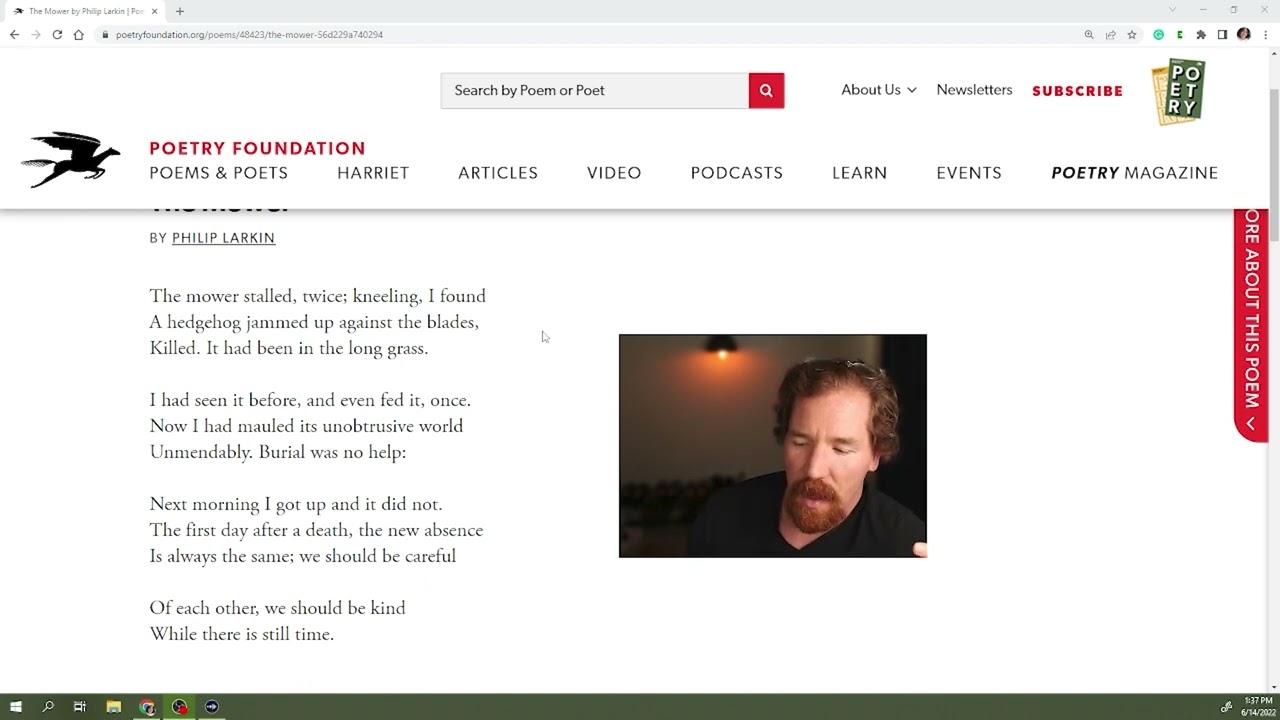Go to the browser home page icon
The height and width of the screenshot is (720, 1280).
pos(79,34)
